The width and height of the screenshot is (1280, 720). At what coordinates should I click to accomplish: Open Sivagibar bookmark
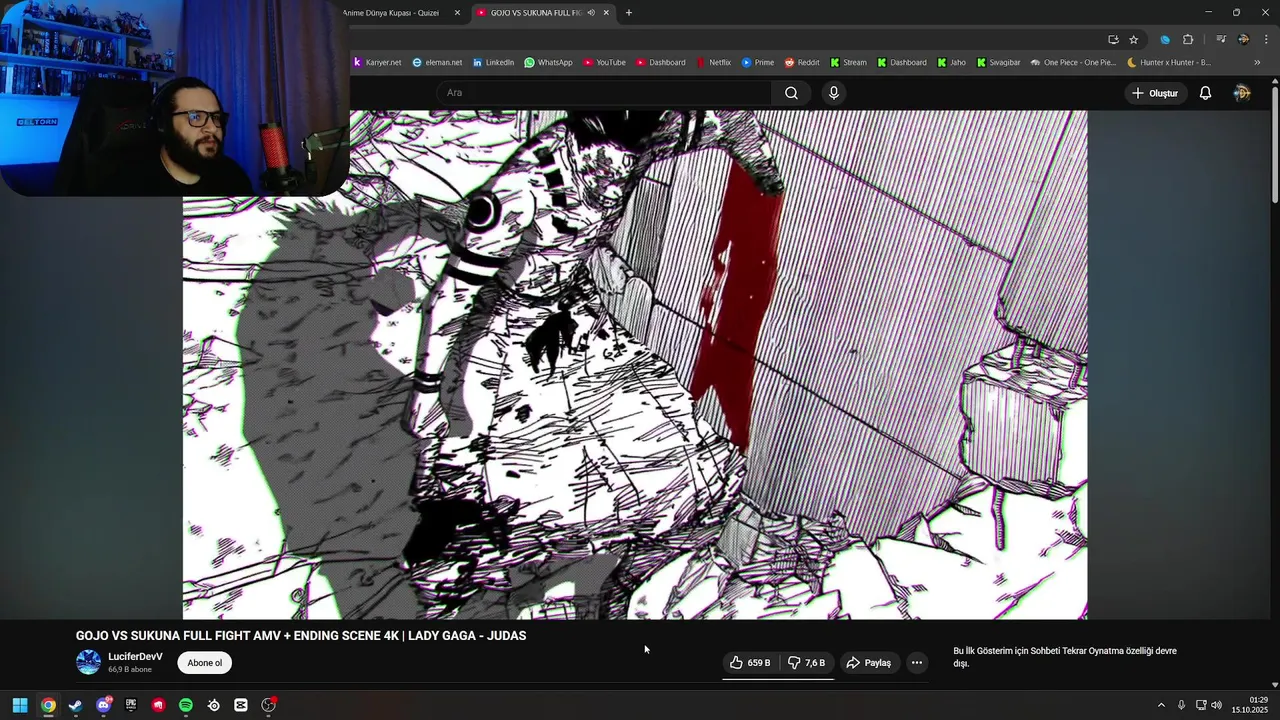[x=998, y=62]
